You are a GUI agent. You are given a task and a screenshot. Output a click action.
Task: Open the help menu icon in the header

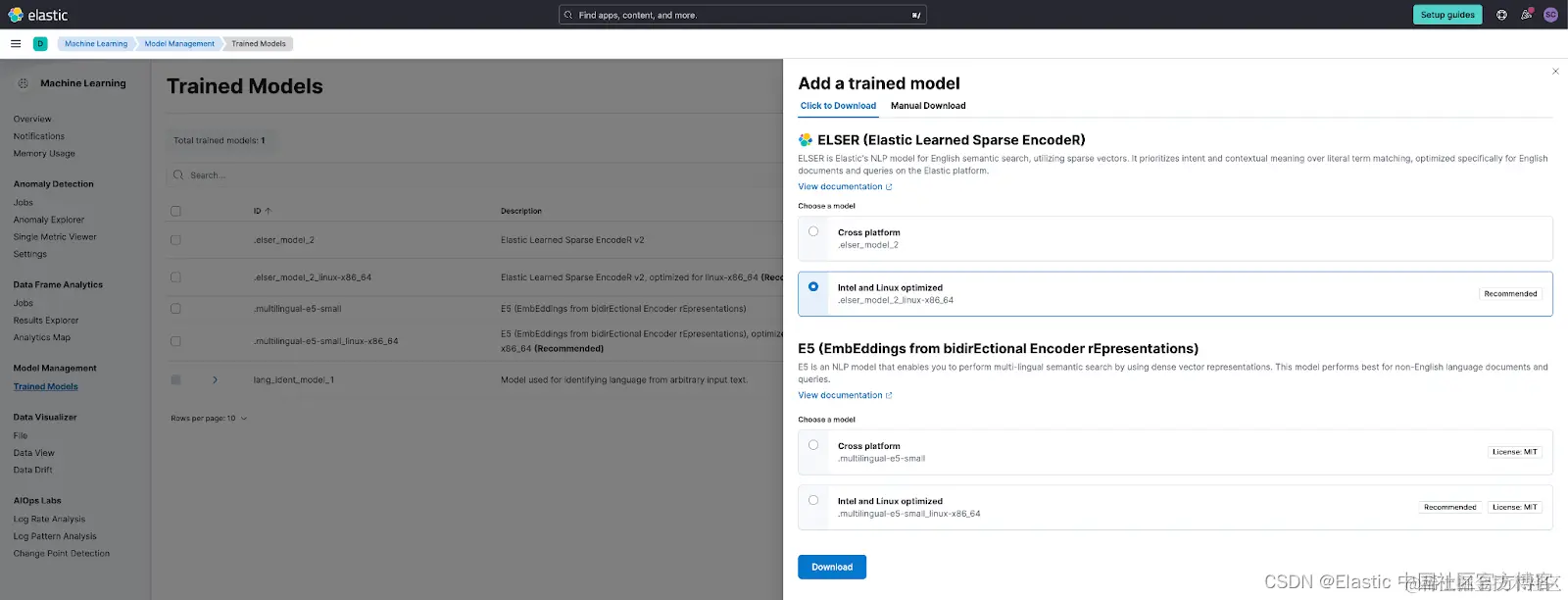pyautogui.click(x=1501, y=15)
